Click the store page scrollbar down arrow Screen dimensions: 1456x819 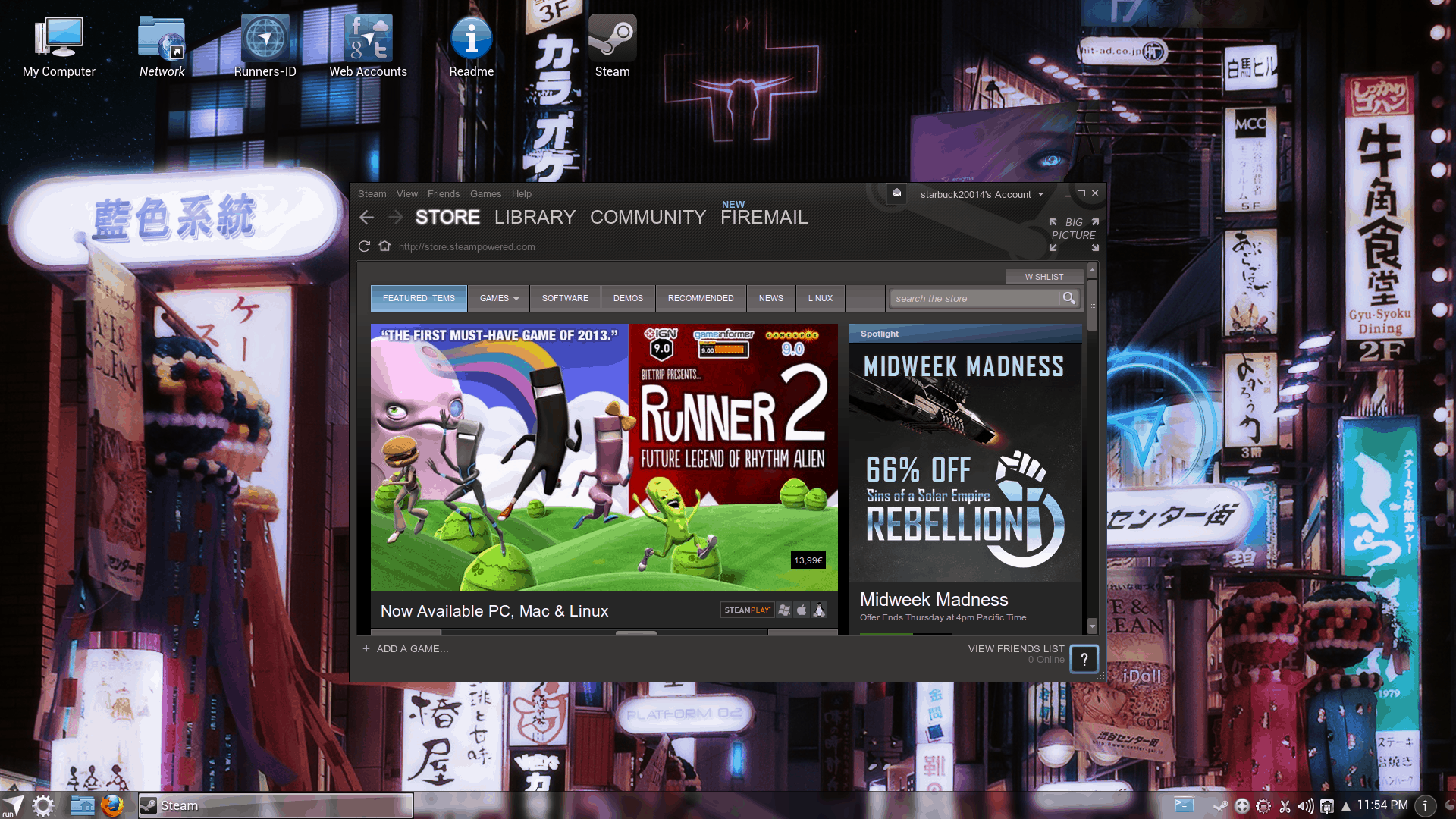1092,626
